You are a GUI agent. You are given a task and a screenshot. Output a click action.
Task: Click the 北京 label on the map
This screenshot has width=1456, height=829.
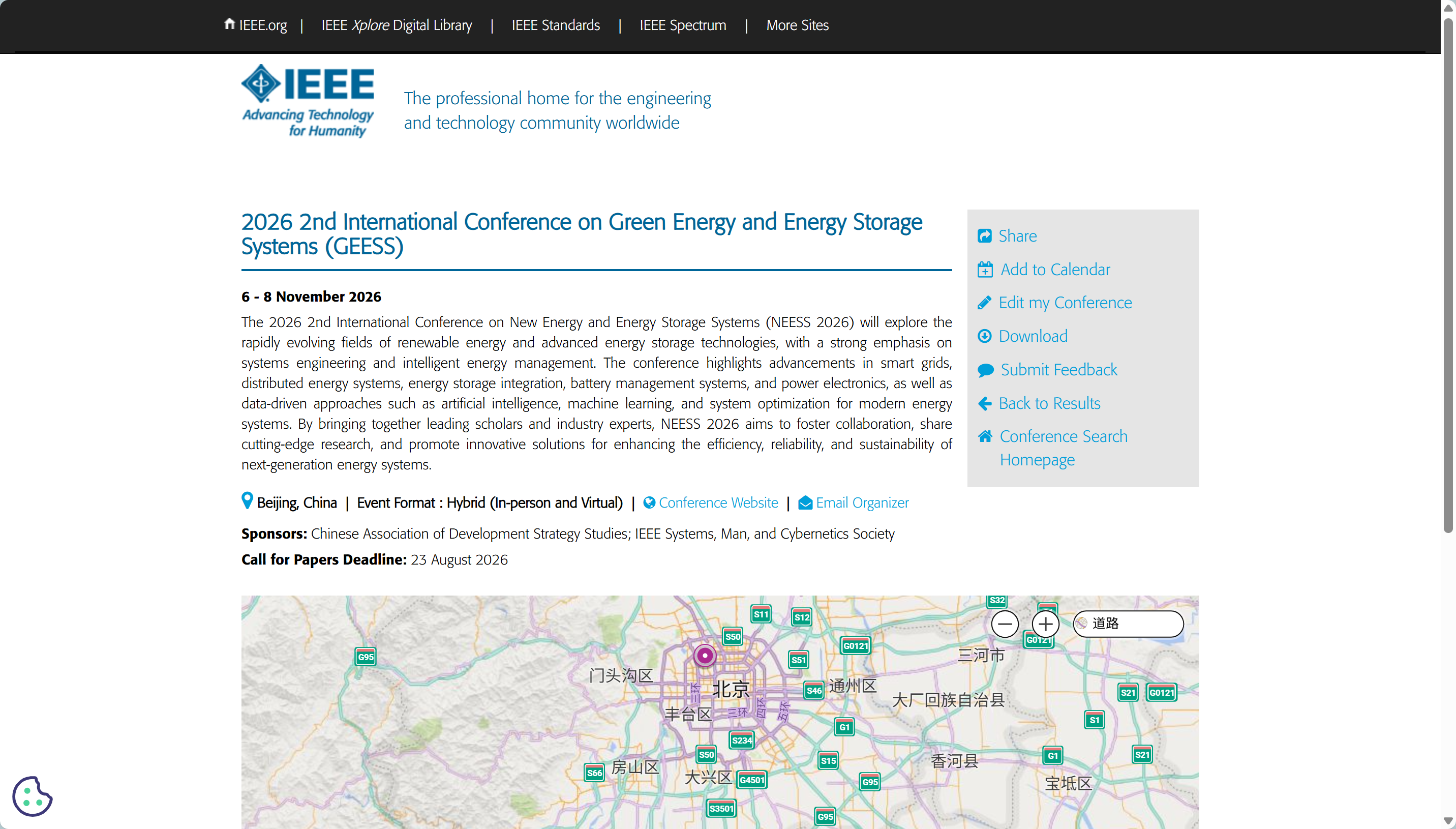[731, 690]
